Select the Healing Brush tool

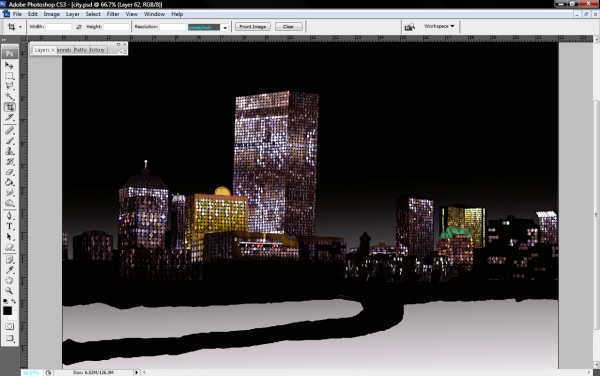[x=9, y=130]
